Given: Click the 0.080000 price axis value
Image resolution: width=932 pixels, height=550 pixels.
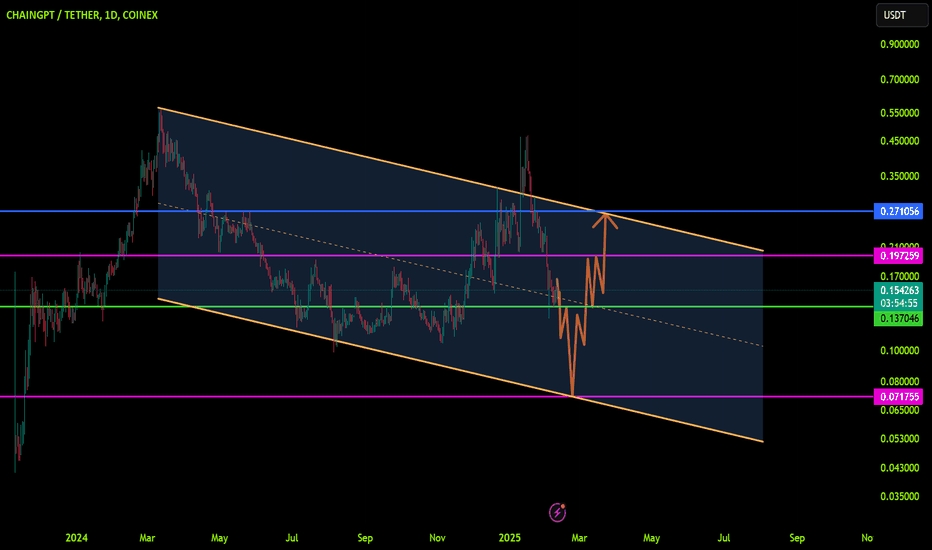Looking at the screenshot, I should pos(899,381).
